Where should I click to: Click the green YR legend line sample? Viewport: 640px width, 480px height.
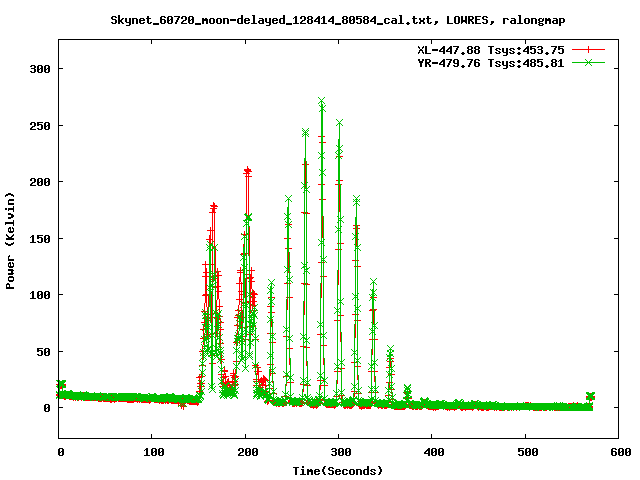point(588,63)
